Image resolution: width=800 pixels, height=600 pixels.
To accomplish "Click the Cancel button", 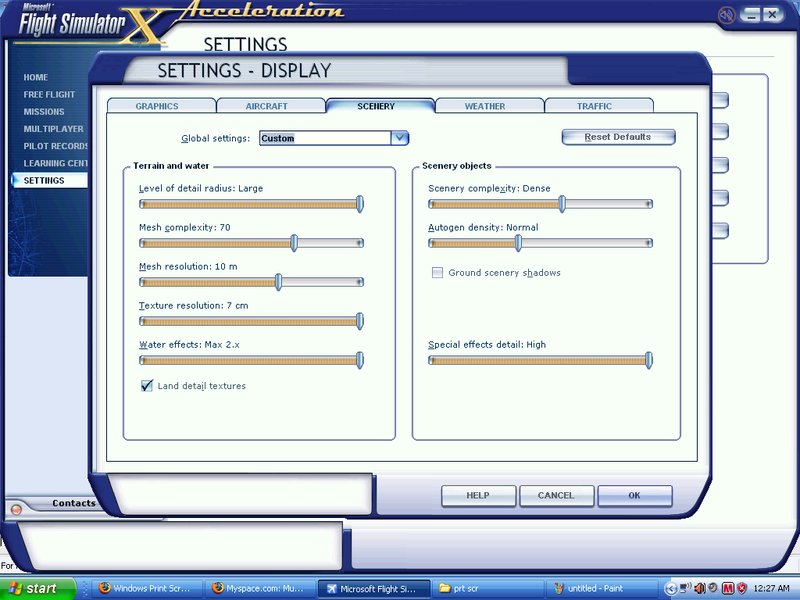I will coord(556,495).
